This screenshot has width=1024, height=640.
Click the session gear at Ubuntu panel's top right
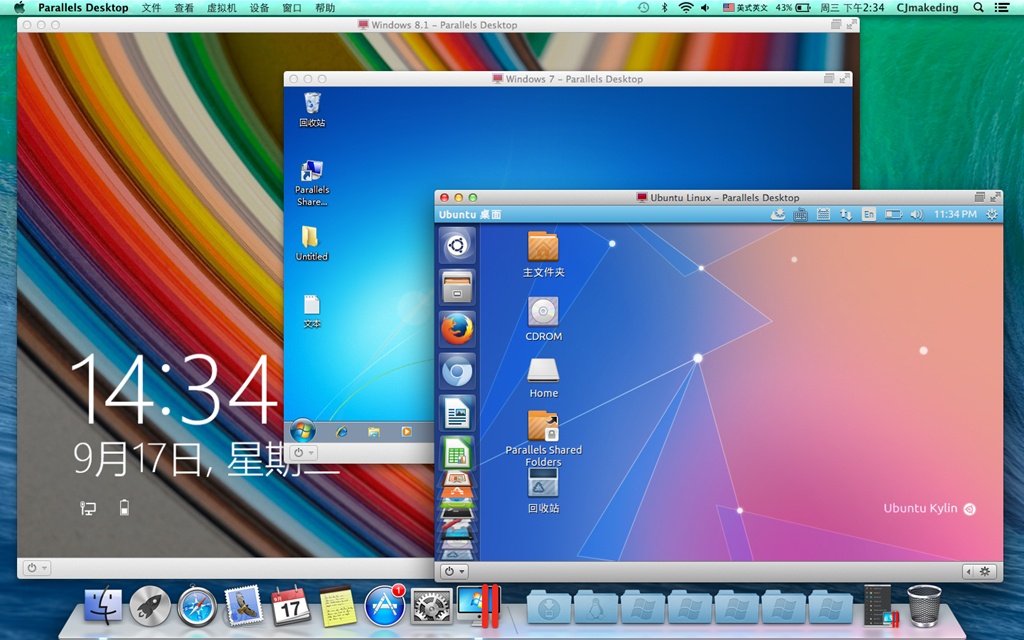pos(991,214)
